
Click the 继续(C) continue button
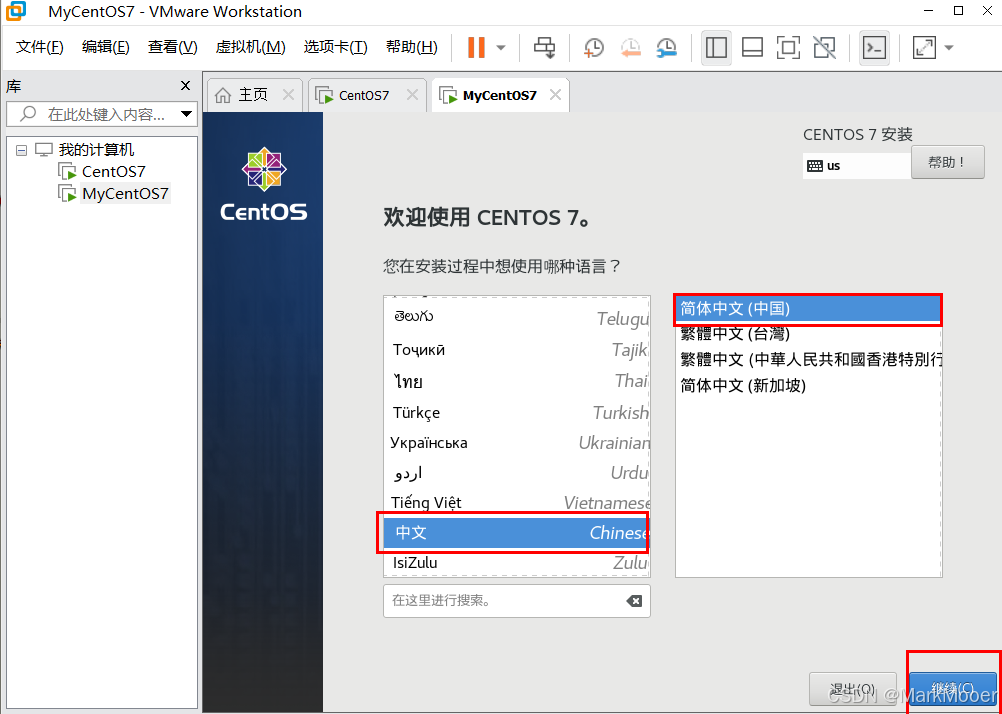coord(953,689)
